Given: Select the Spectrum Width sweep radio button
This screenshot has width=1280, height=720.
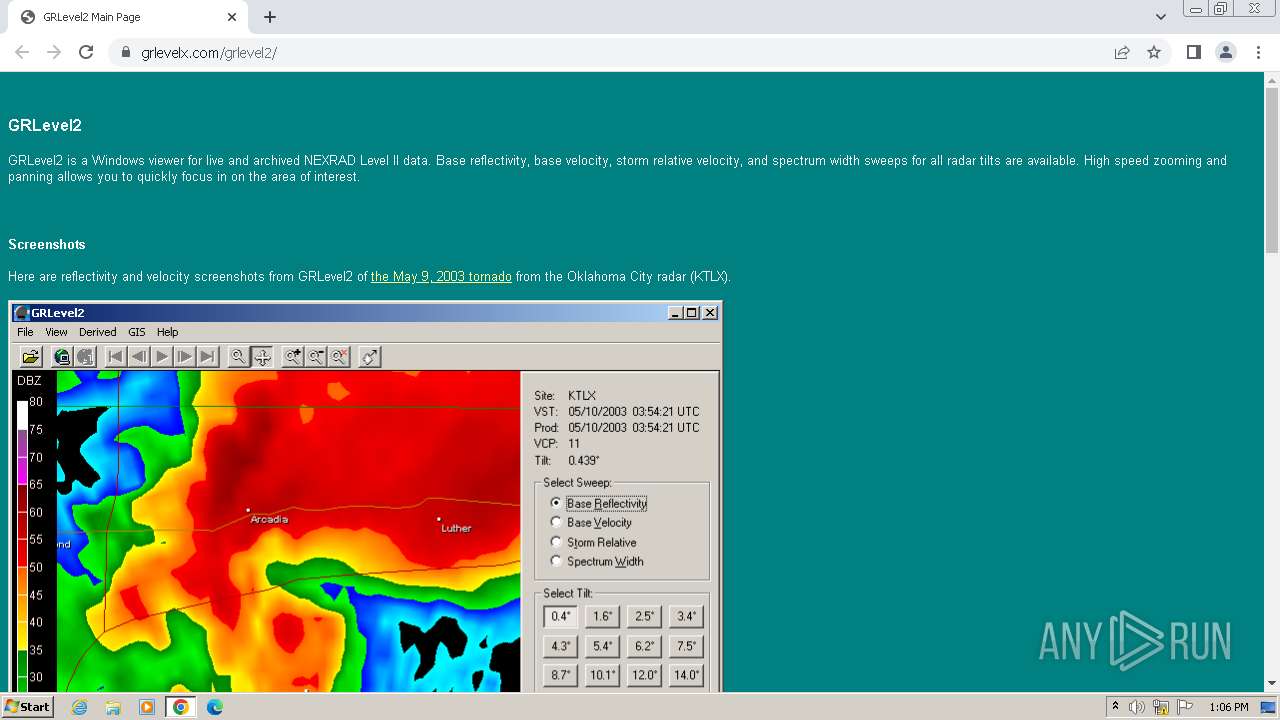Looking at the screenshot, I should 557,561.
